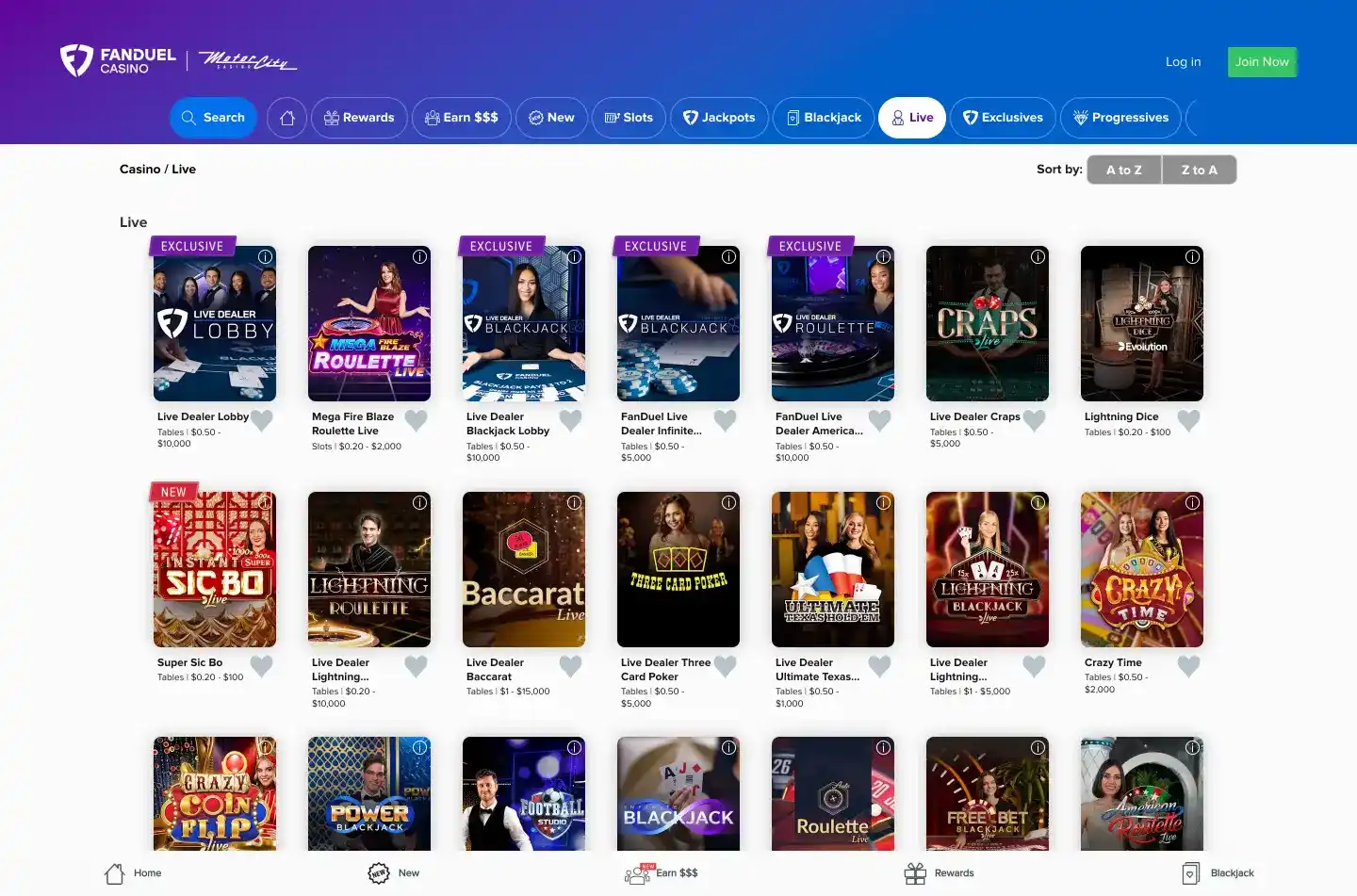Screen dimensions: 1357x896
Task: Favorite Live Dealer Lobby with heart
Action: pyautogui.click(x=262, y=420)
